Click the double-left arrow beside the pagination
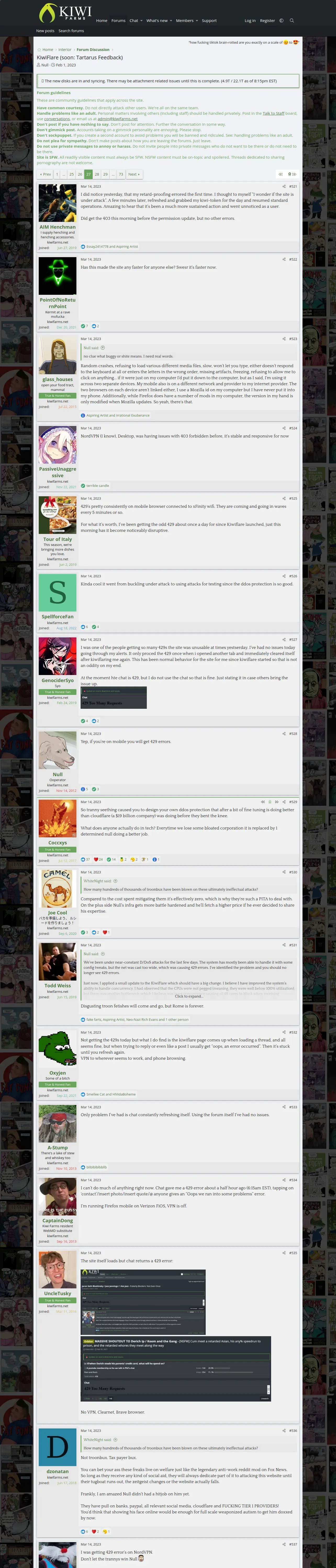The width and height of the screenshot is (336, 1568). coord(281,174)
